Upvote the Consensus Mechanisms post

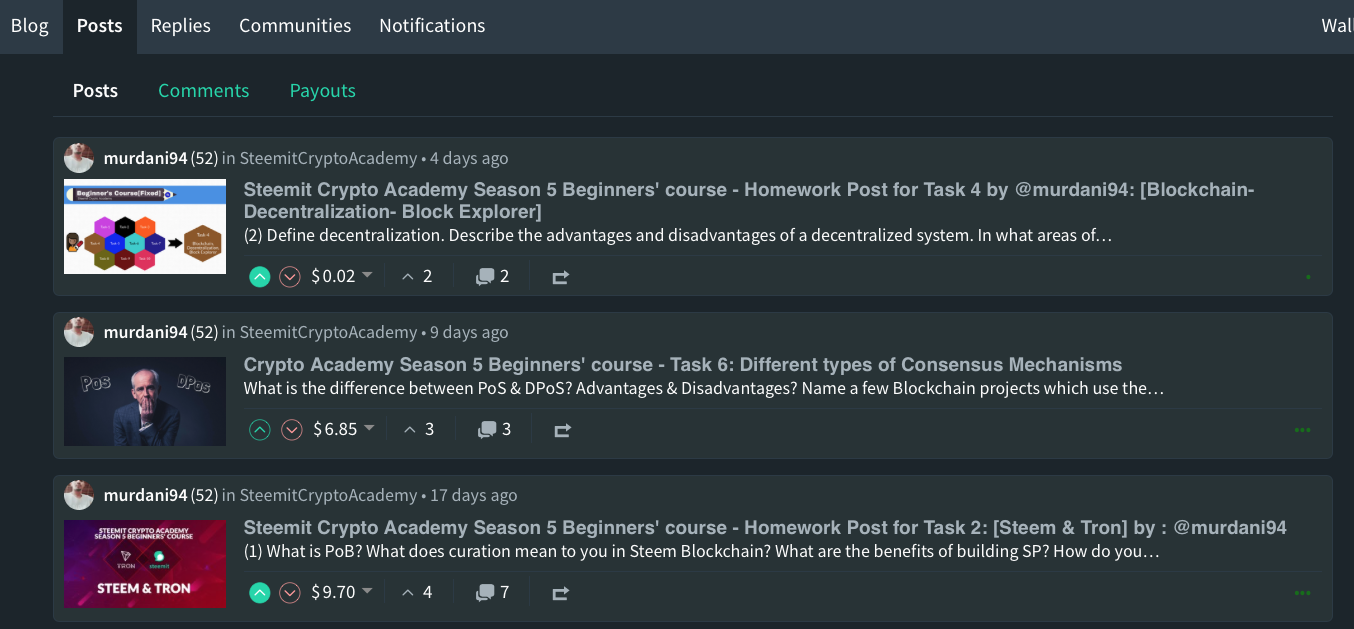(260, 430)
